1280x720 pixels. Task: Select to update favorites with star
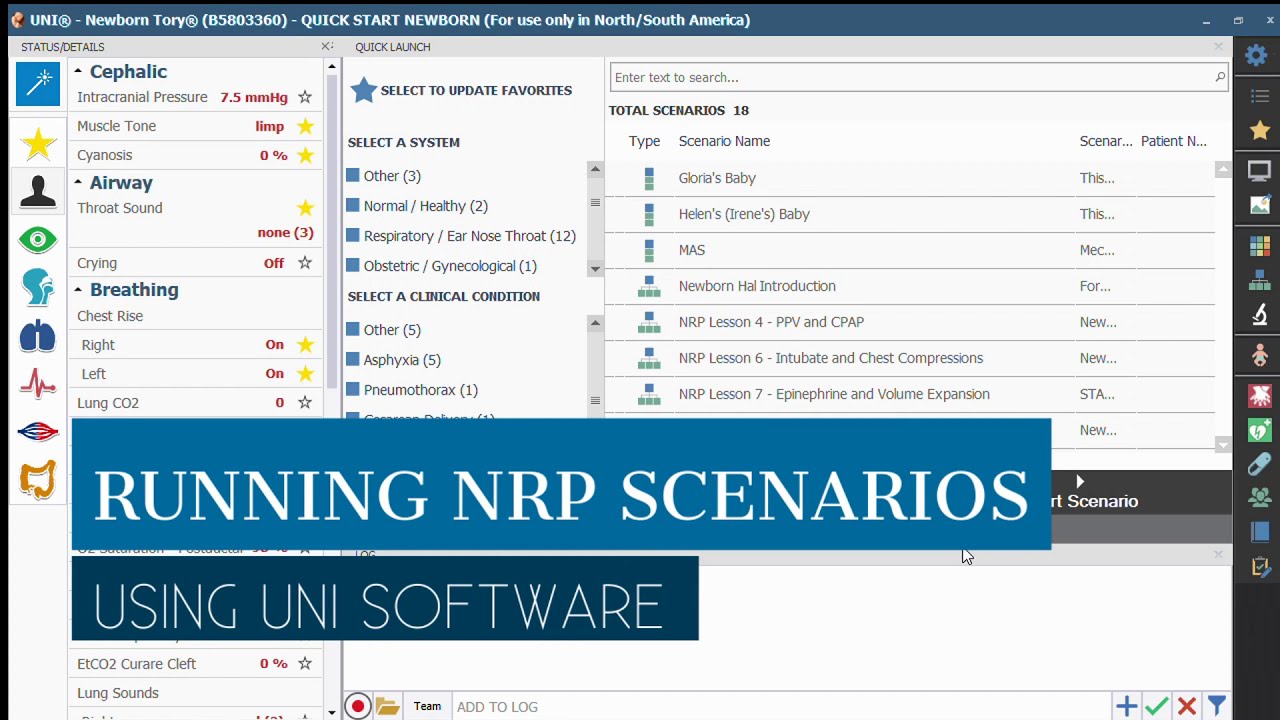[x=461, y=90]
